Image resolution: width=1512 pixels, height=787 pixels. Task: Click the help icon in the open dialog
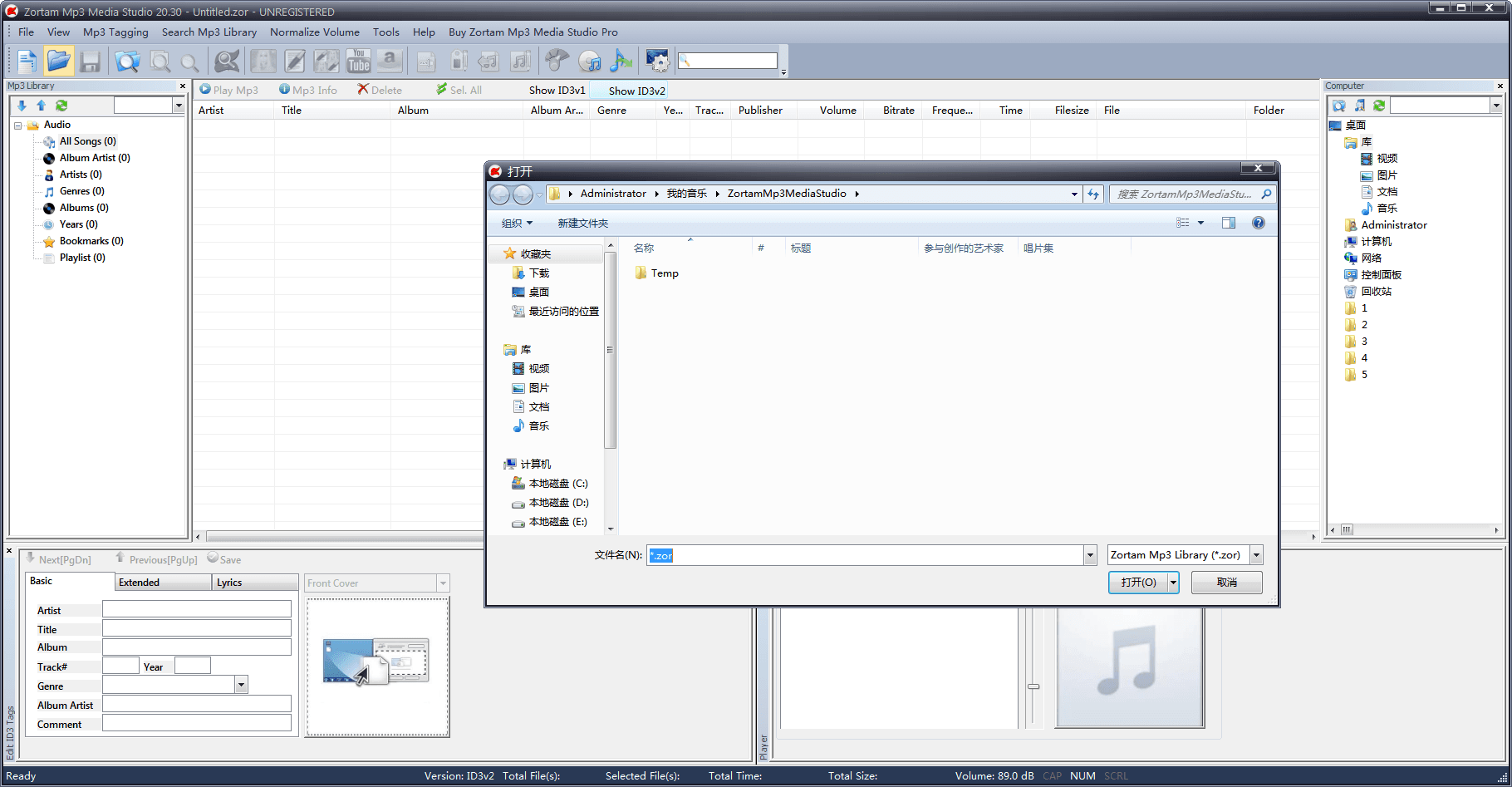(x=1259, y=223)
